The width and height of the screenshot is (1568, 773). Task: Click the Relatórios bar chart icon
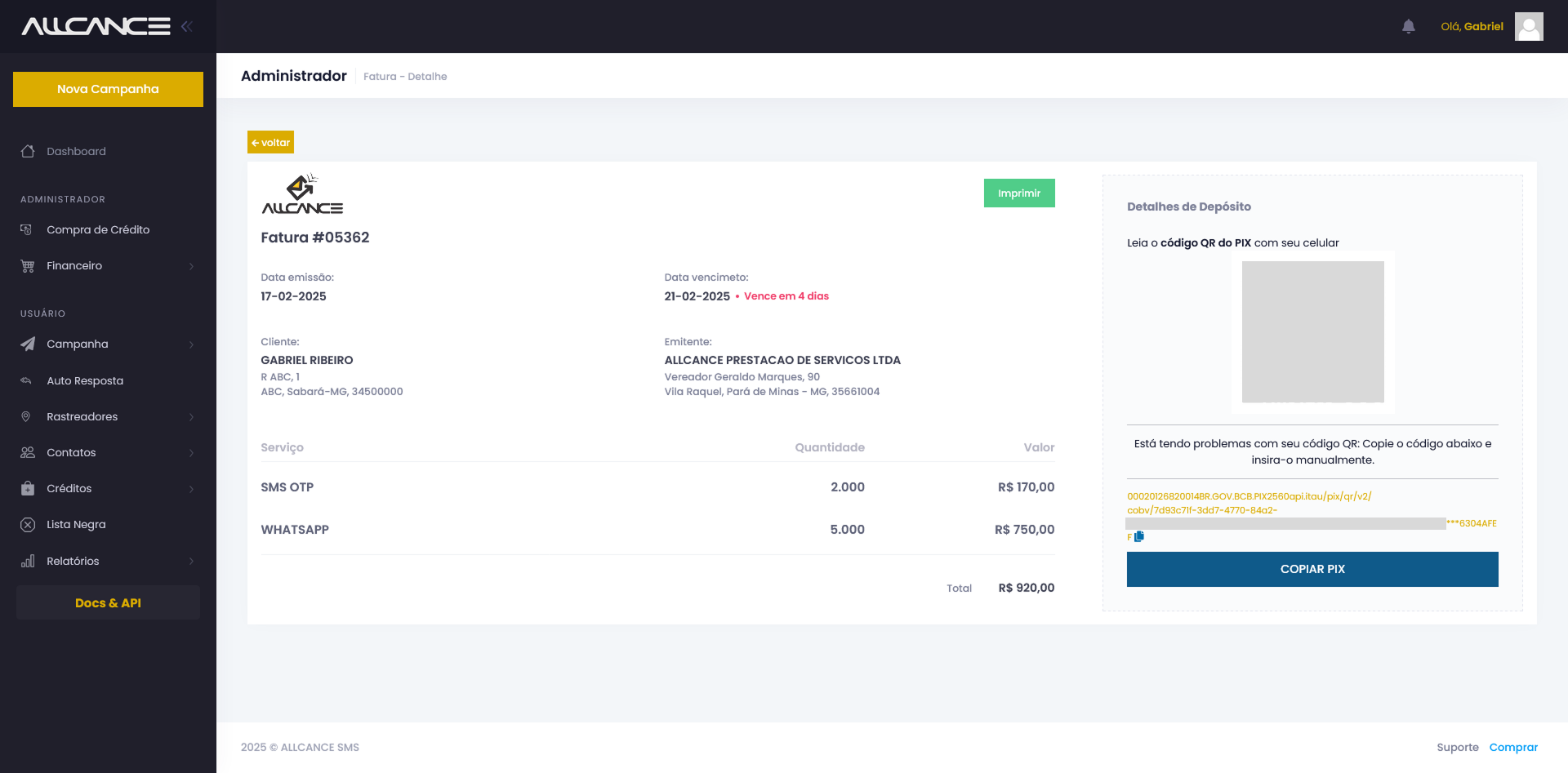tap(28, 561)
